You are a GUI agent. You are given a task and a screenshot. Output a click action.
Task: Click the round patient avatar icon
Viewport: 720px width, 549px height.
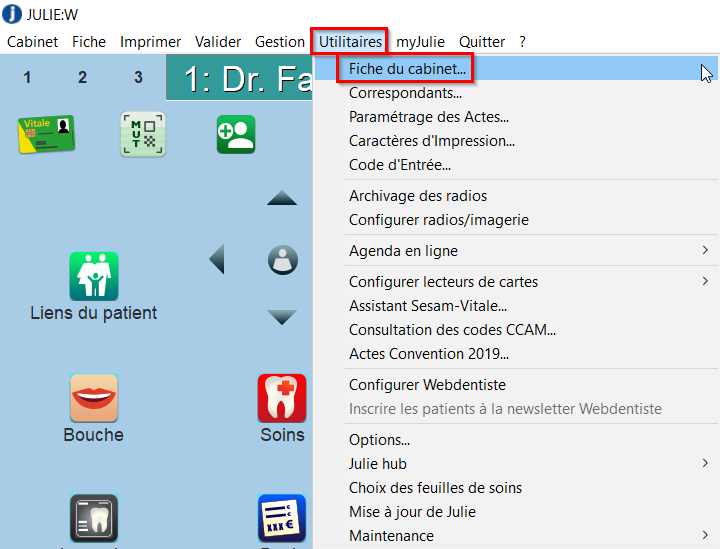pos(283,260)
